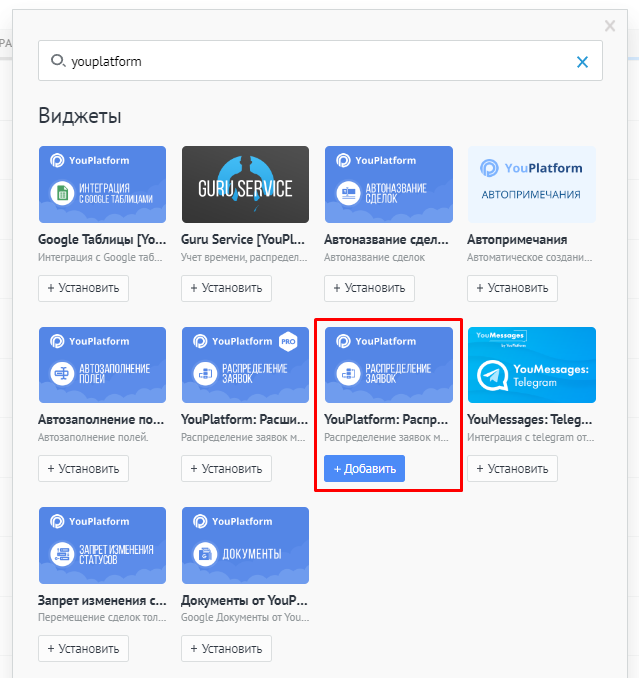639x678 pixels.
Task: Clear the search field with the blue X
Action: (x=582, y=62)
